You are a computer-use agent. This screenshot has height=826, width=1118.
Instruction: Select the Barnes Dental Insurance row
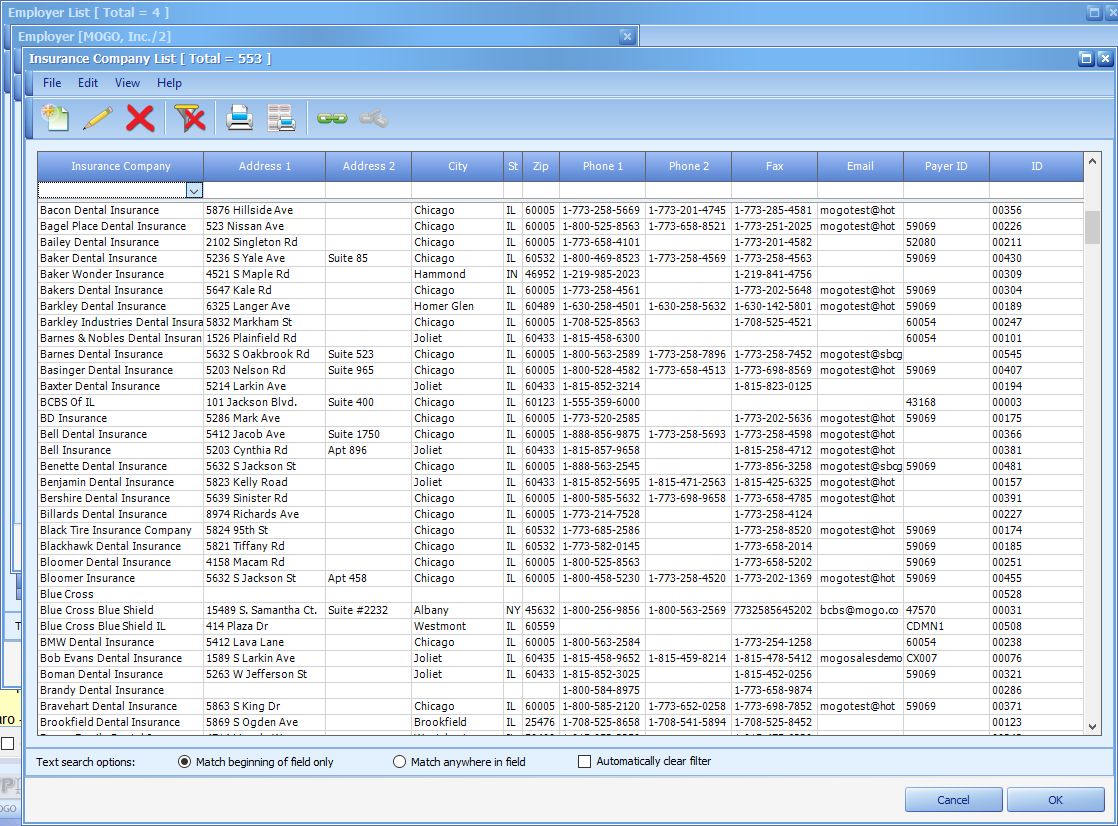click(560, 355)
